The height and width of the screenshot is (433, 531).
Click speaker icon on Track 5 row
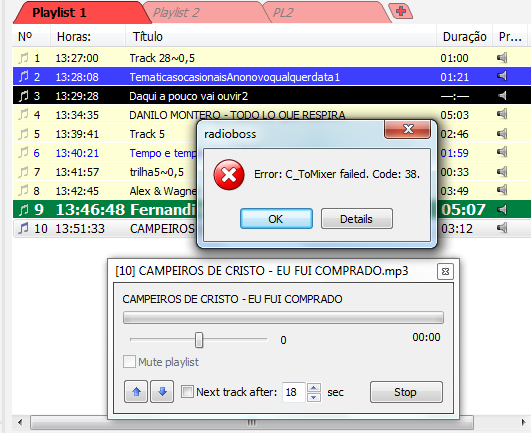(x=502, y=134)
